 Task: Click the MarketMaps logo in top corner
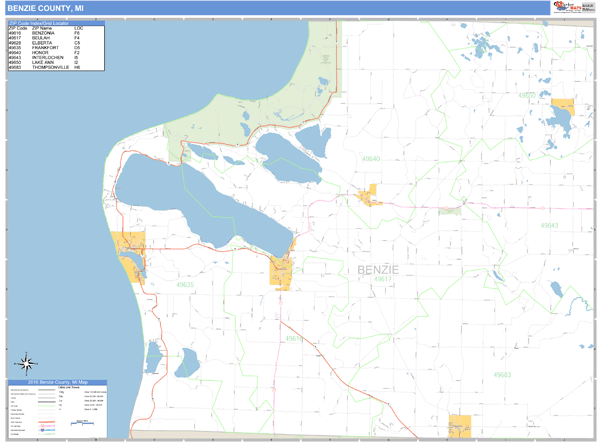click(x=566, y=7)
